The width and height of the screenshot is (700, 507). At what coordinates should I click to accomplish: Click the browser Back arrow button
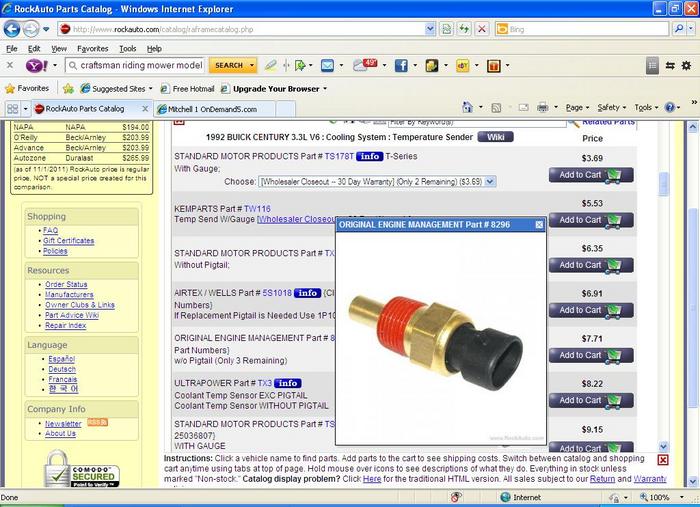pos(12,29)
